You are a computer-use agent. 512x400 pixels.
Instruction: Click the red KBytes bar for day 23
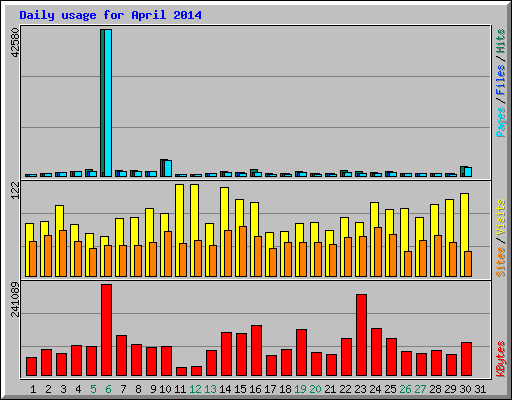click(x=362, y=335)
